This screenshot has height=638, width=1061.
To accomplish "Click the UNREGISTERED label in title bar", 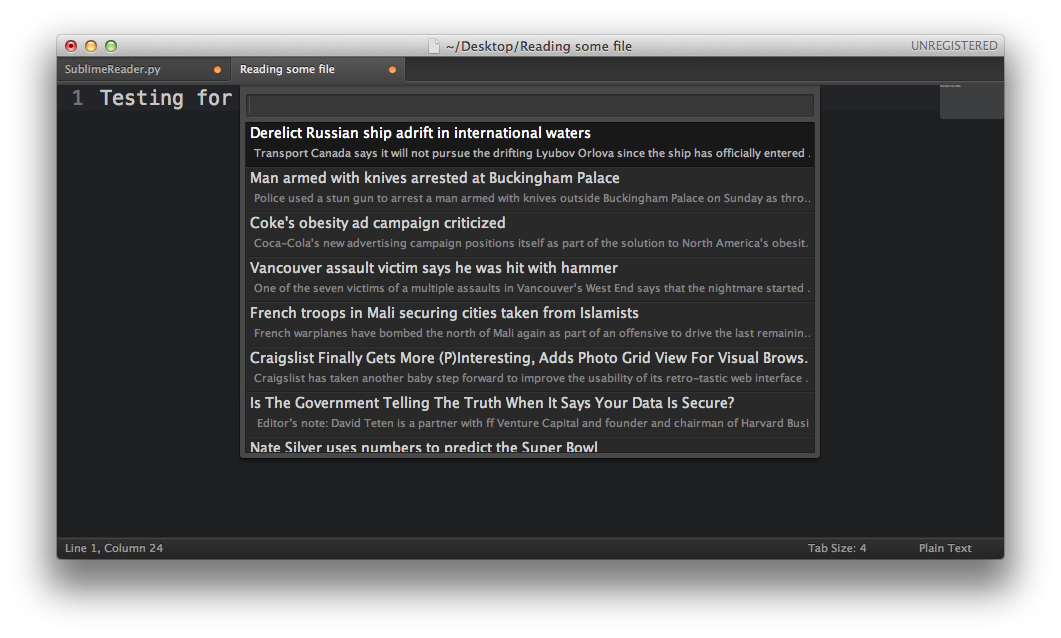I will click(x=954, y=45).
